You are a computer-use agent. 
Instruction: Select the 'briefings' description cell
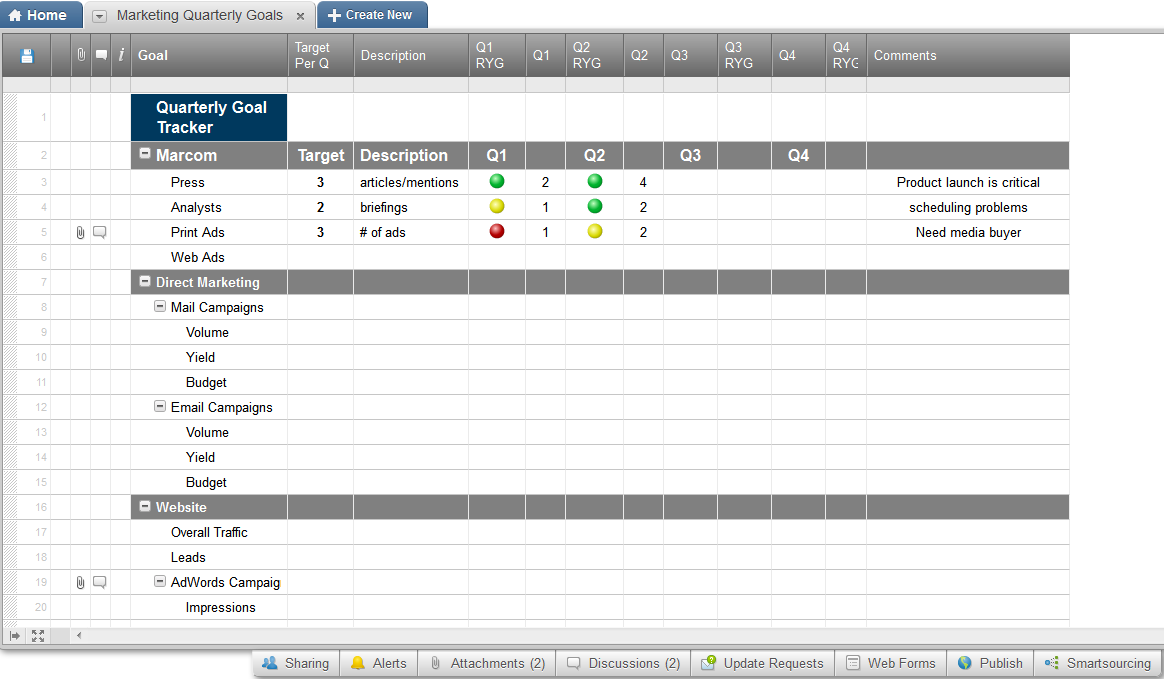click(411, 208)
